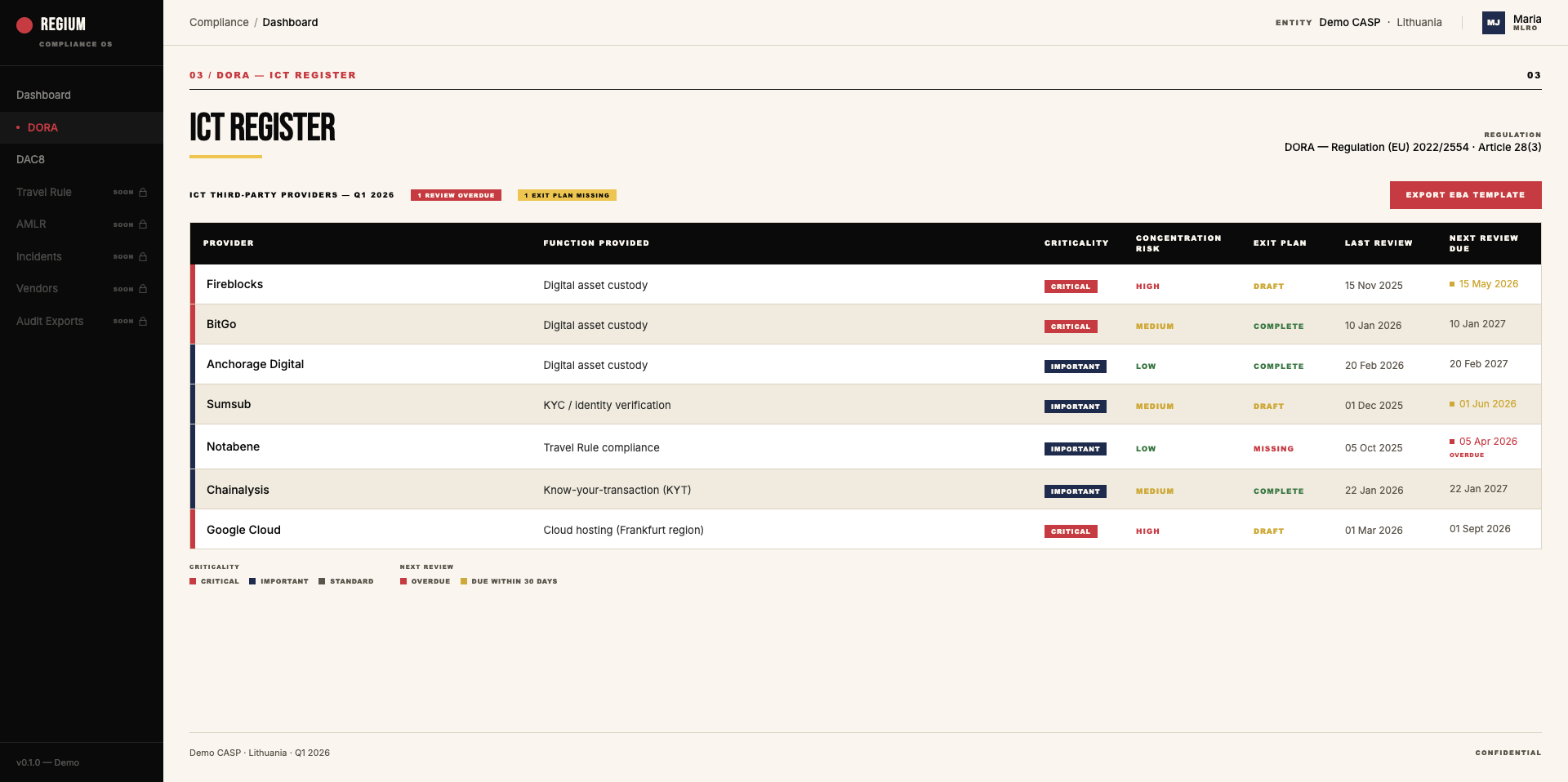
Task: Click 'Travel Rule compliance' function cell
Action: pyautogui.click(x=601, y=448)
